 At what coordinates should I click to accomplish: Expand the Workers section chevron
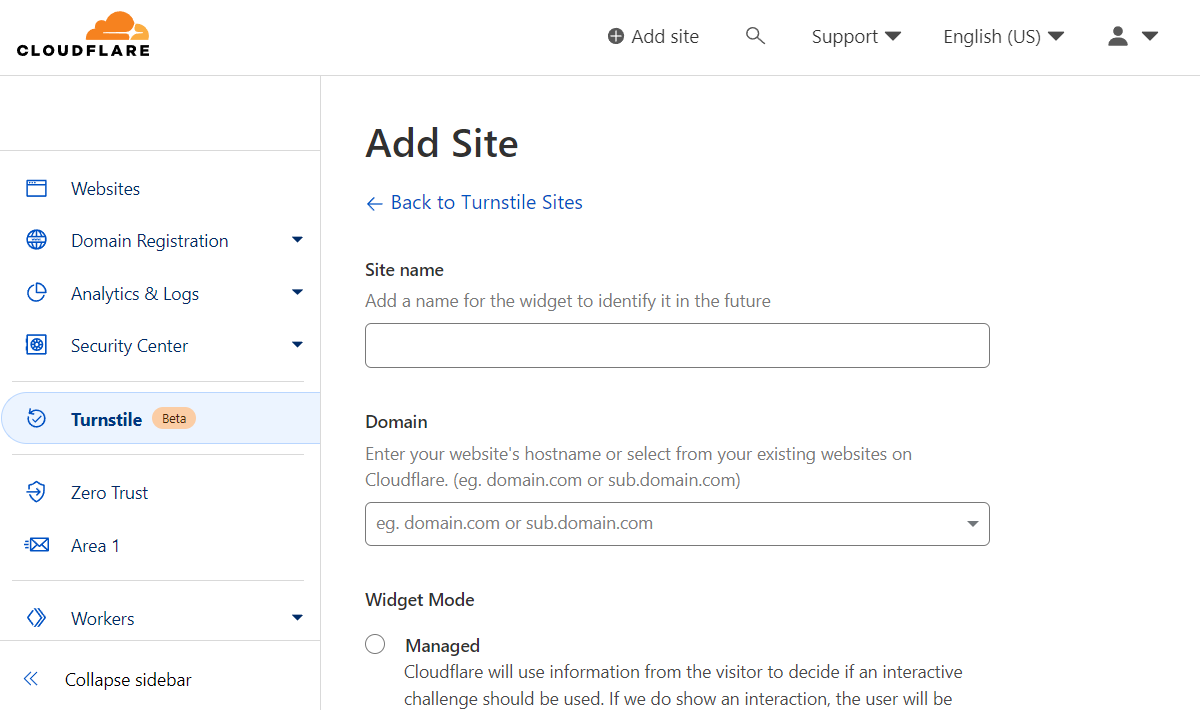[297, 618]
